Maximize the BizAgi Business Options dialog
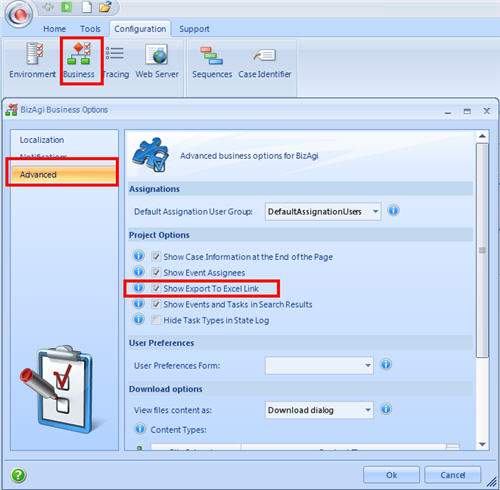The image size is (500, 490). pos(467,111)
